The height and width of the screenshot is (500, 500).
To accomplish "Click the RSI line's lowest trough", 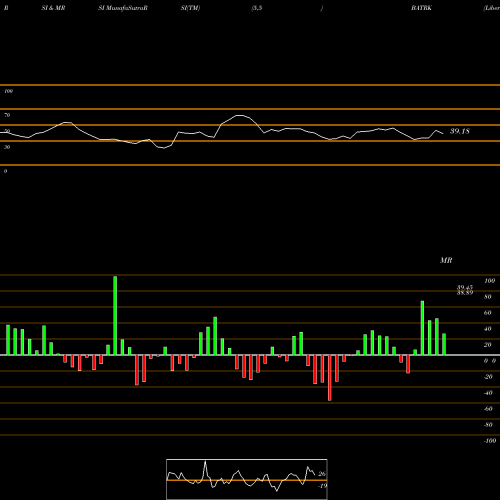I will [163, 148].
